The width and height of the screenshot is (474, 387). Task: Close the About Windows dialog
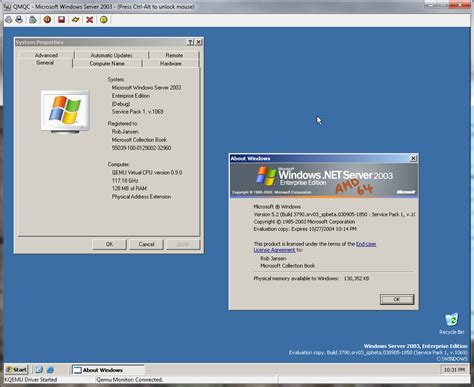[x=413, y=158]
